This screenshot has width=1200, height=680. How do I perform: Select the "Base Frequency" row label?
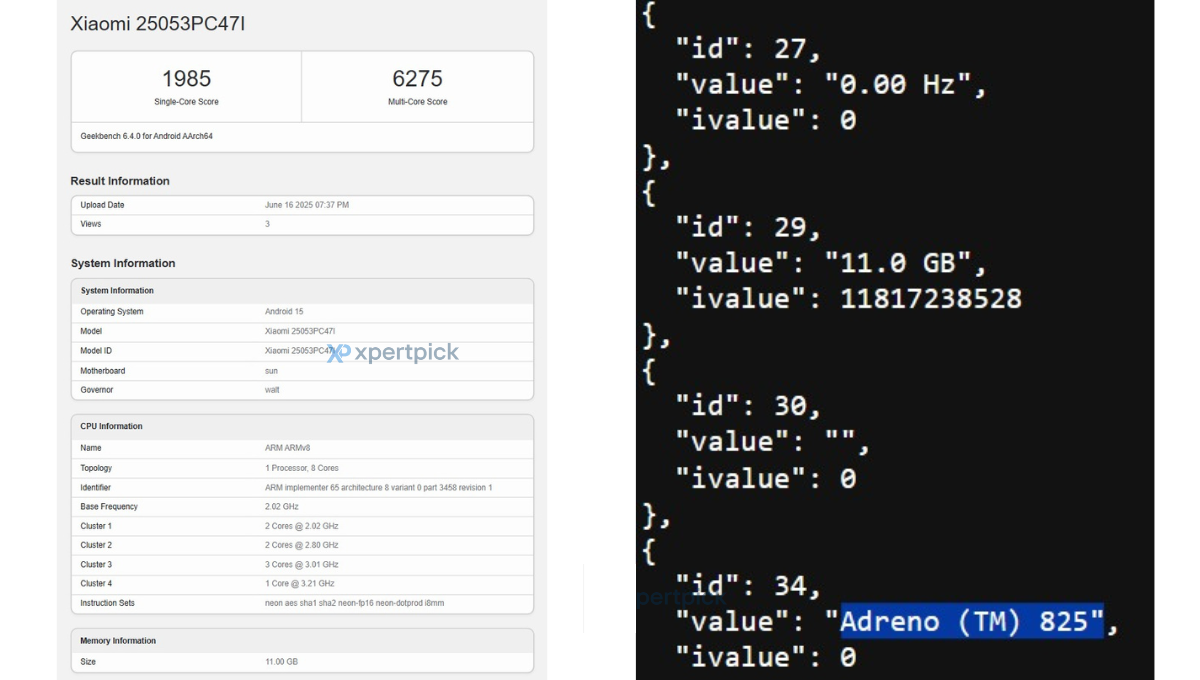pos(109,507)
